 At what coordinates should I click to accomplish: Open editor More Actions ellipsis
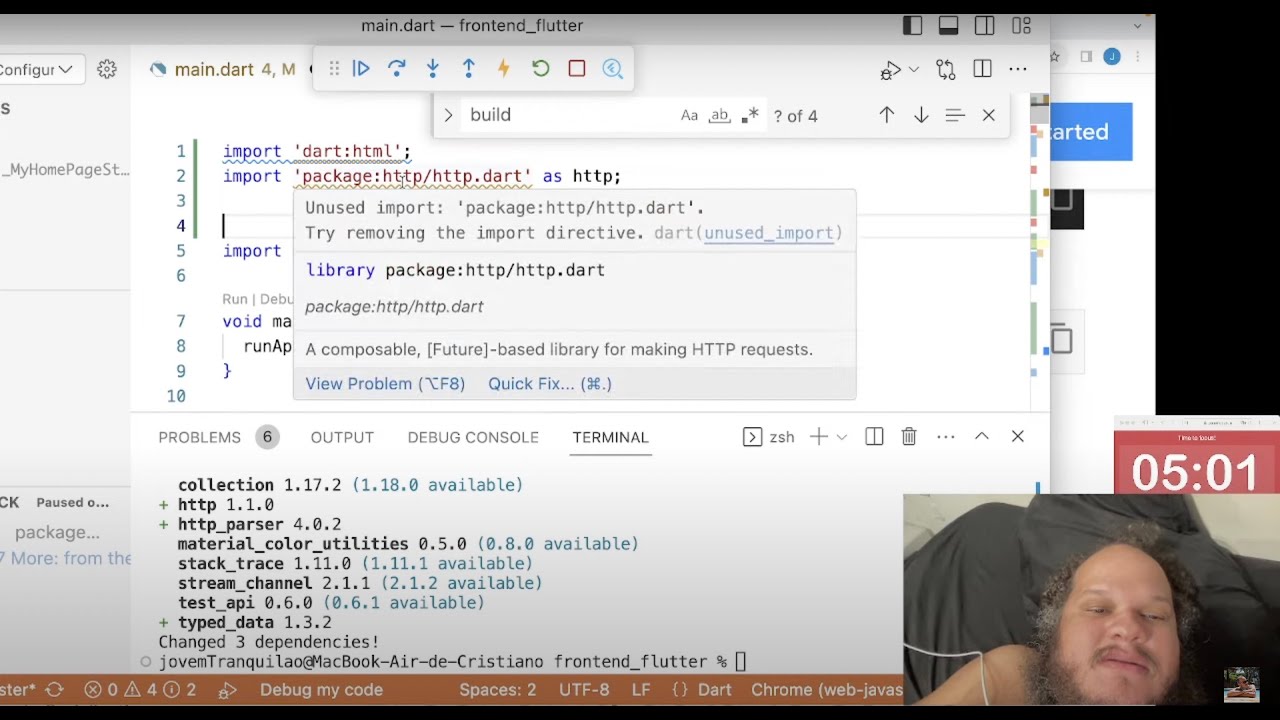(1018, 69)
